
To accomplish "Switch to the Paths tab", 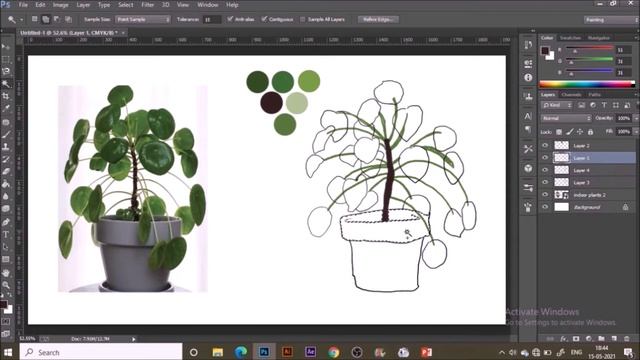I will pos(594,94).
